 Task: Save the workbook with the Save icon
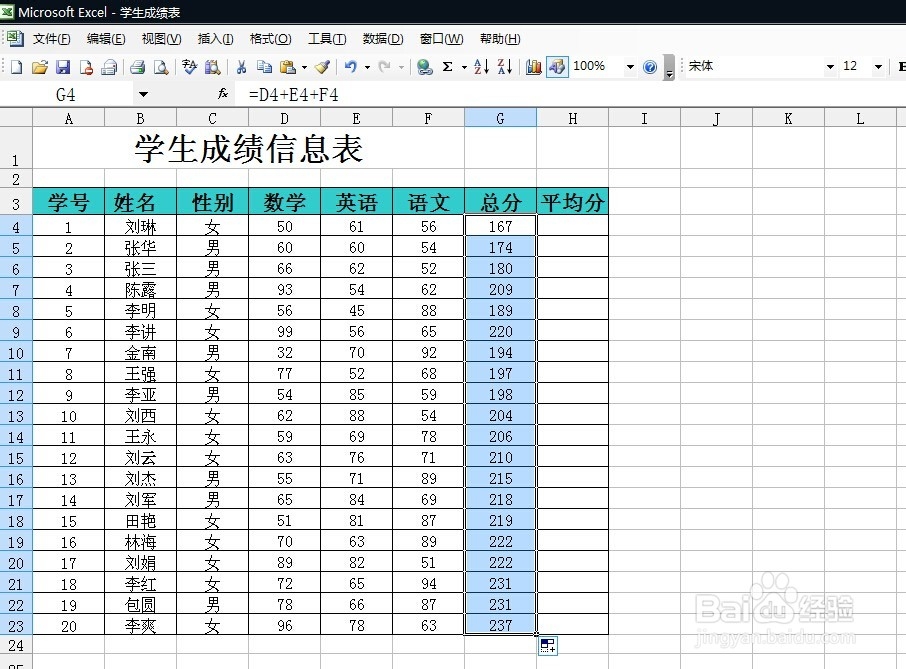pos(62,67)
